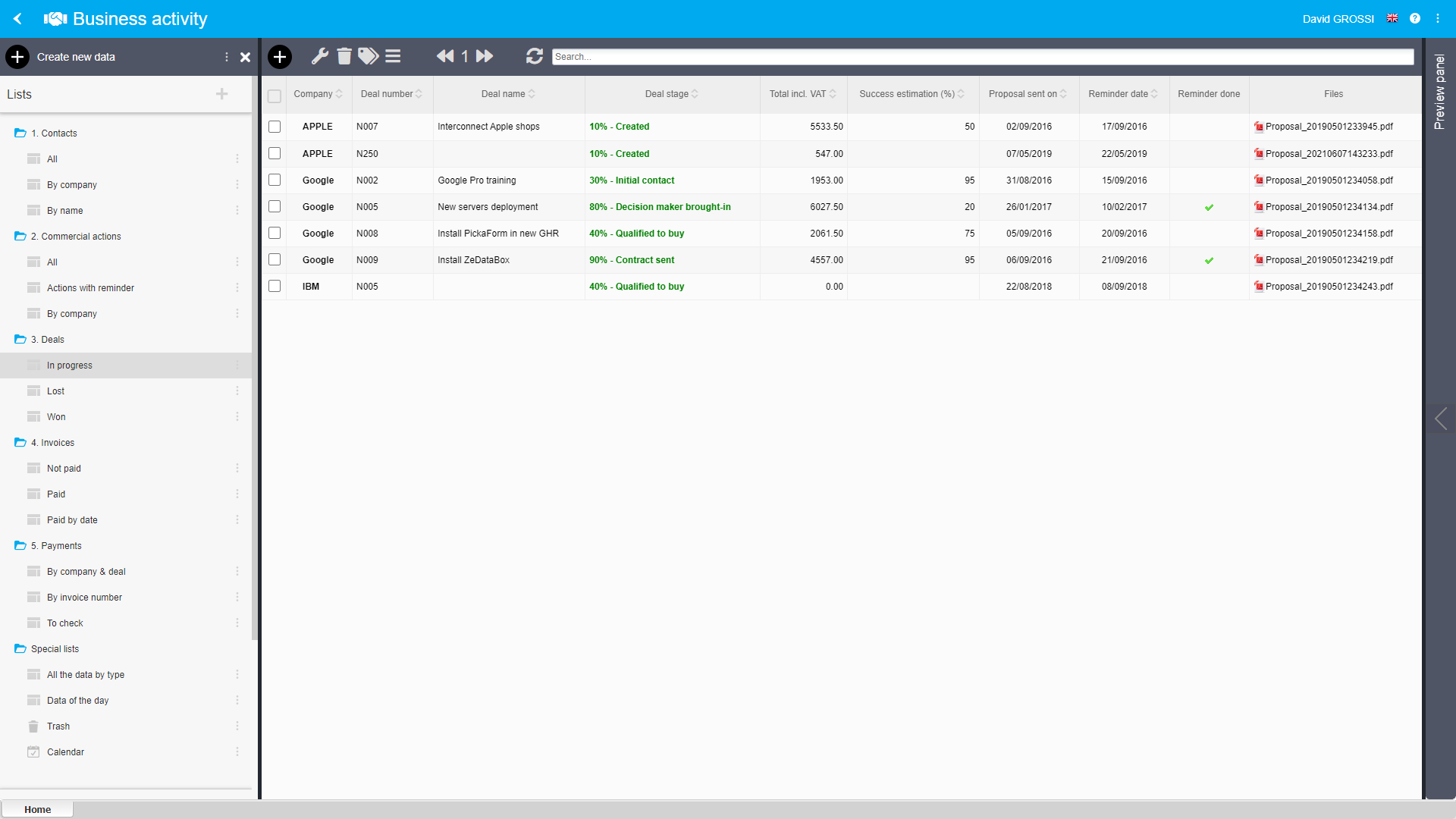The width and height of the screenshot is (1456, 819).
Task: Open the All the data by type list
Action: coord(86,675)
